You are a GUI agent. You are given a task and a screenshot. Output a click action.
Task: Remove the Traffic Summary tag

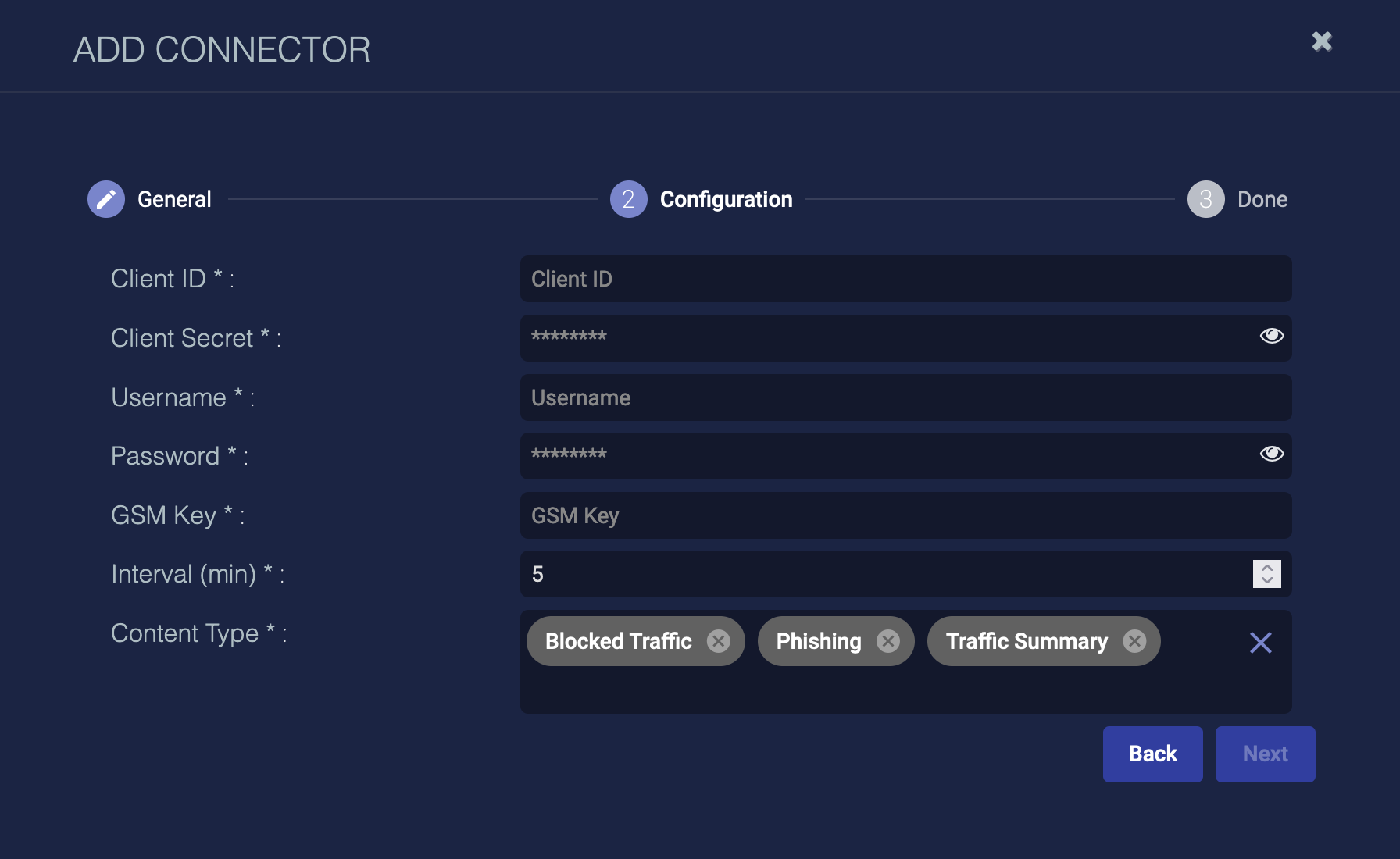1134,641
